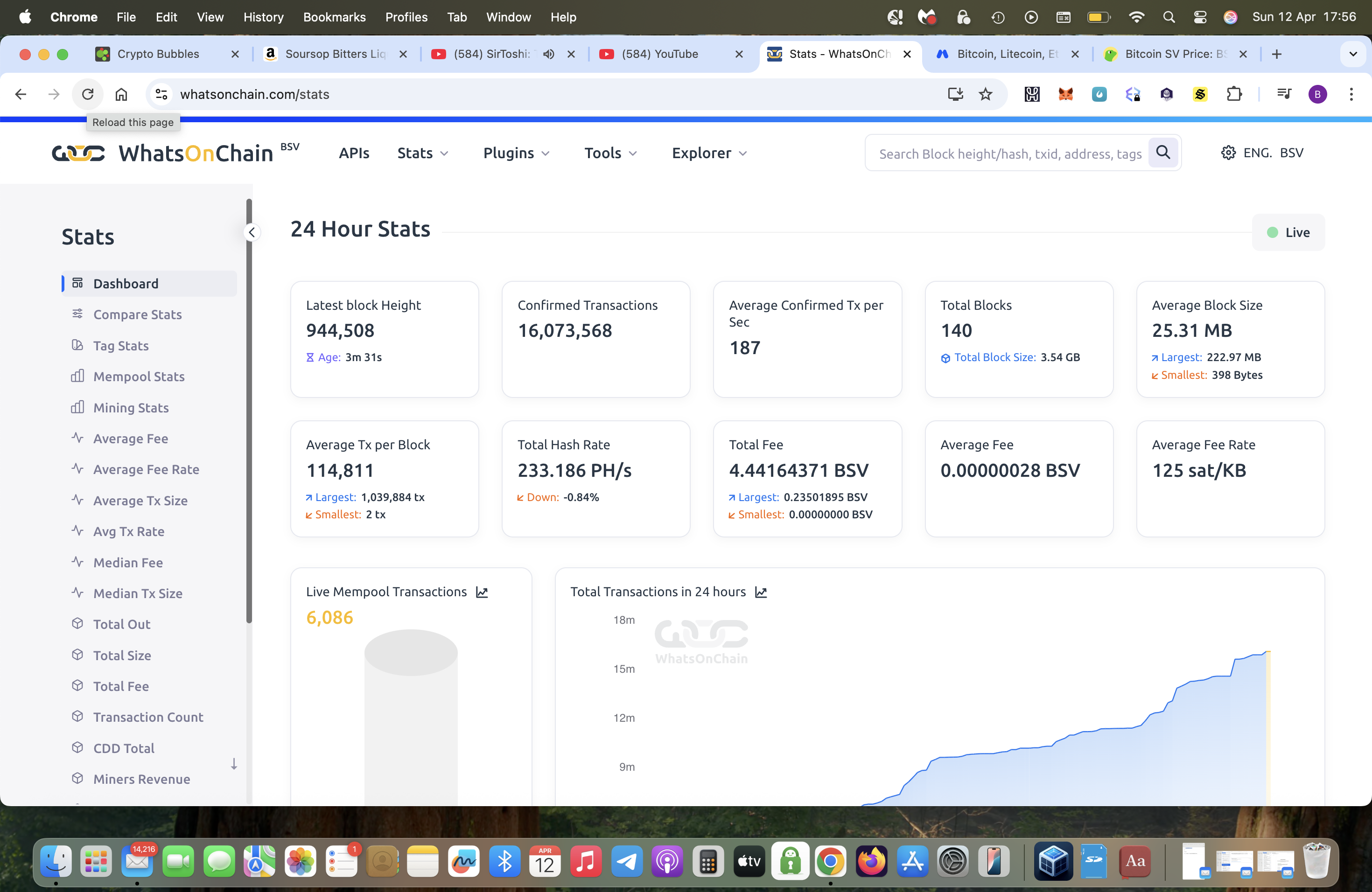
Task: Open Calculator from the Dock
Action: pyautogui.click(x=708, y=861)
